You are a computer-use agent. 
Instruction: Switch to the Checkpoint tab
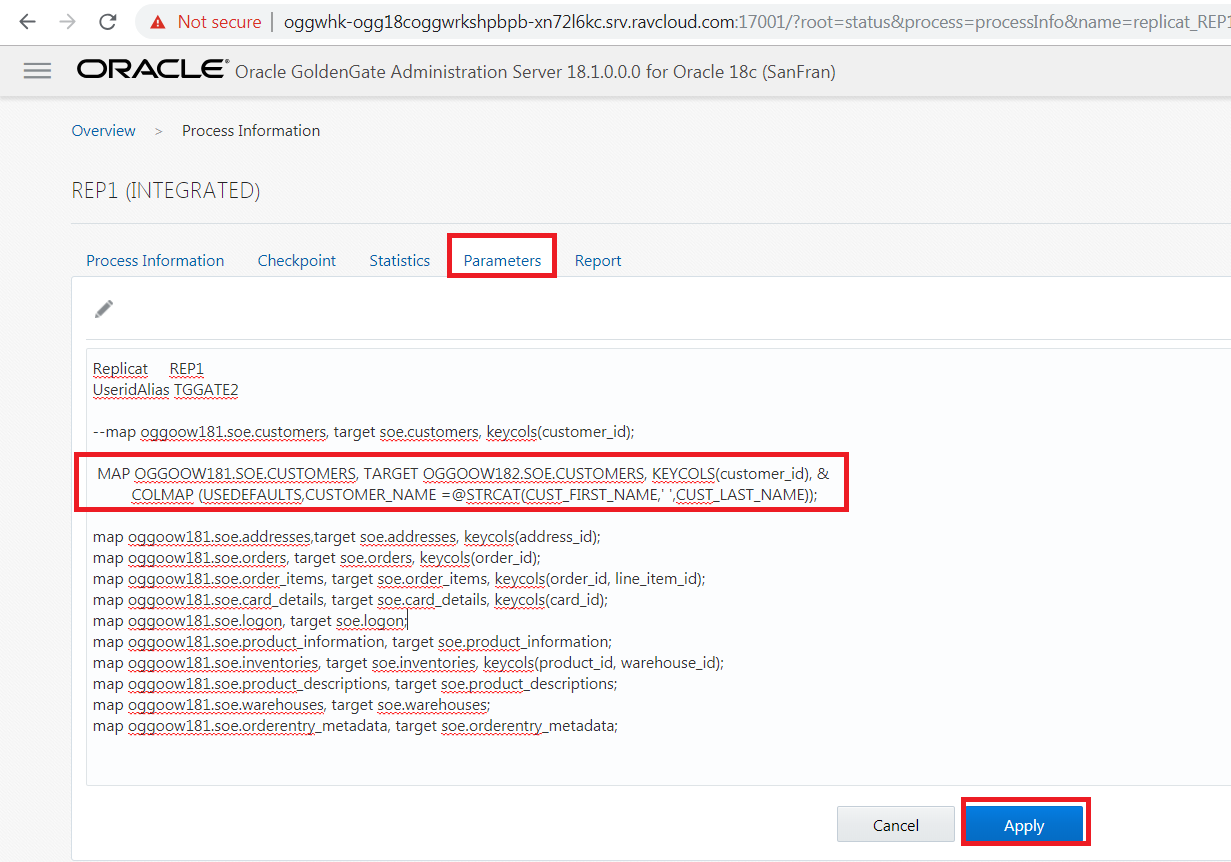[297, 260]
